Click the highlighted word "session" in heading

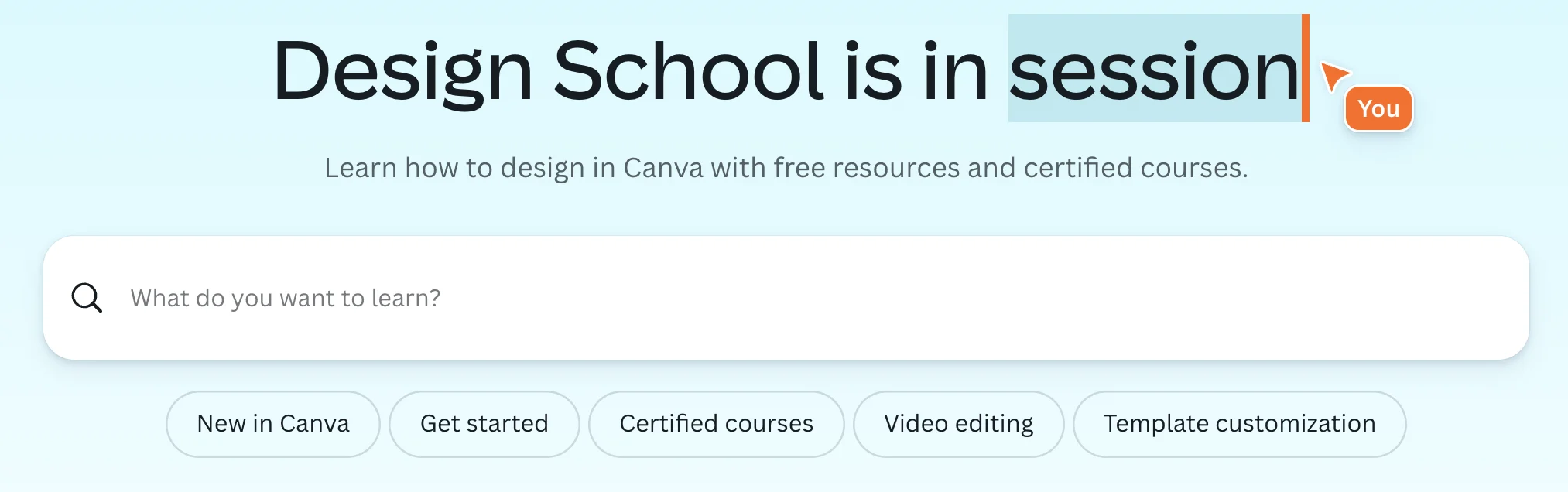point(1153,71)
